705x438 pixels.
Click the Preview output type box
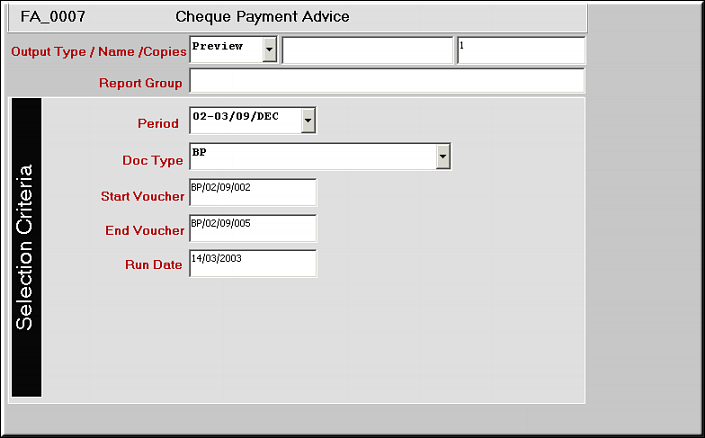click(x=225, y=51)
